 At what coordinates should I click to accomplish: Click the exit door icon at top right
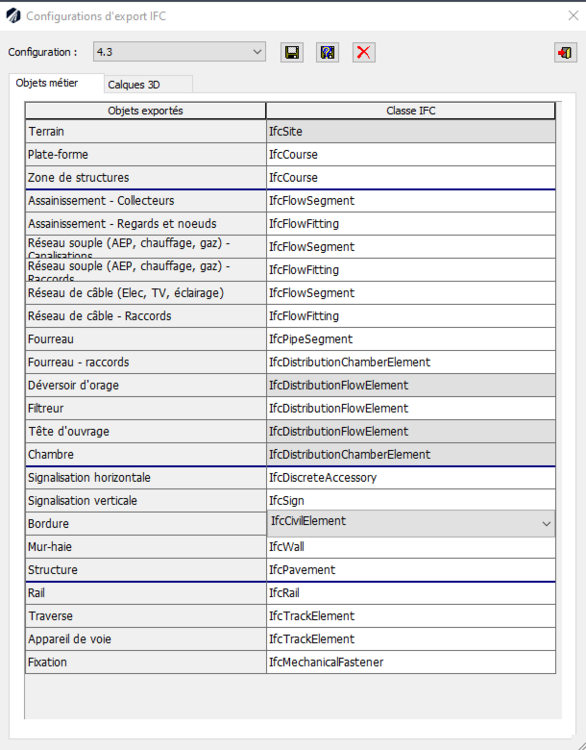pyautogui.click(x=565, y=52)
